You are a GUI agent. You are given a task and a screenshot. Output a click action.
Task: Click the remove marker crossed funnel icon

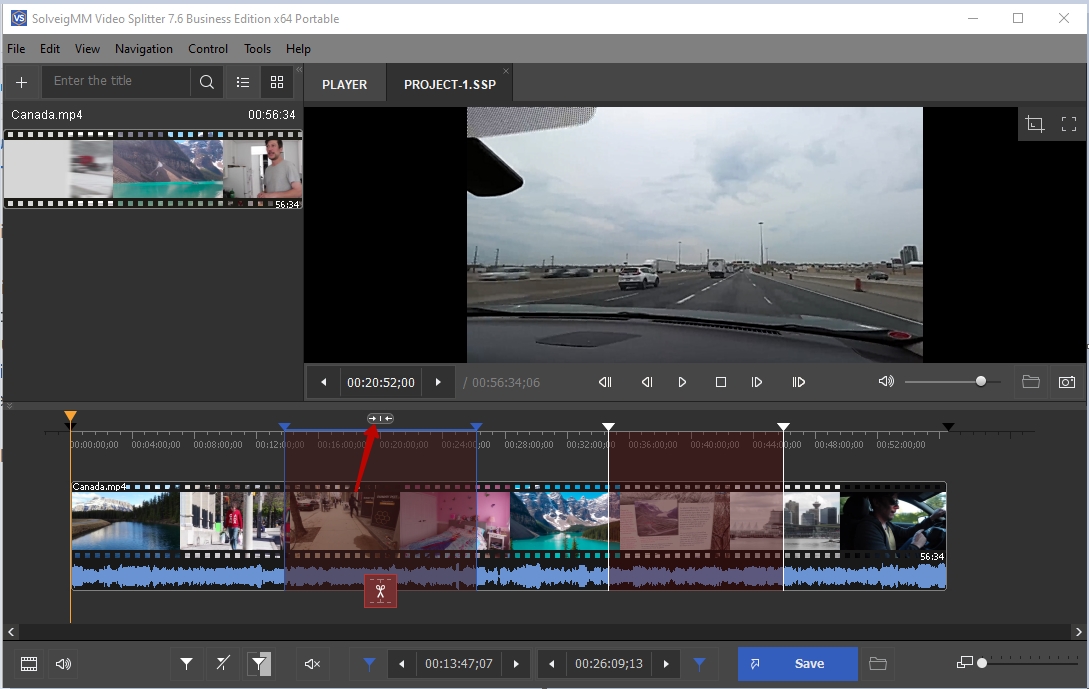point(222,663)
